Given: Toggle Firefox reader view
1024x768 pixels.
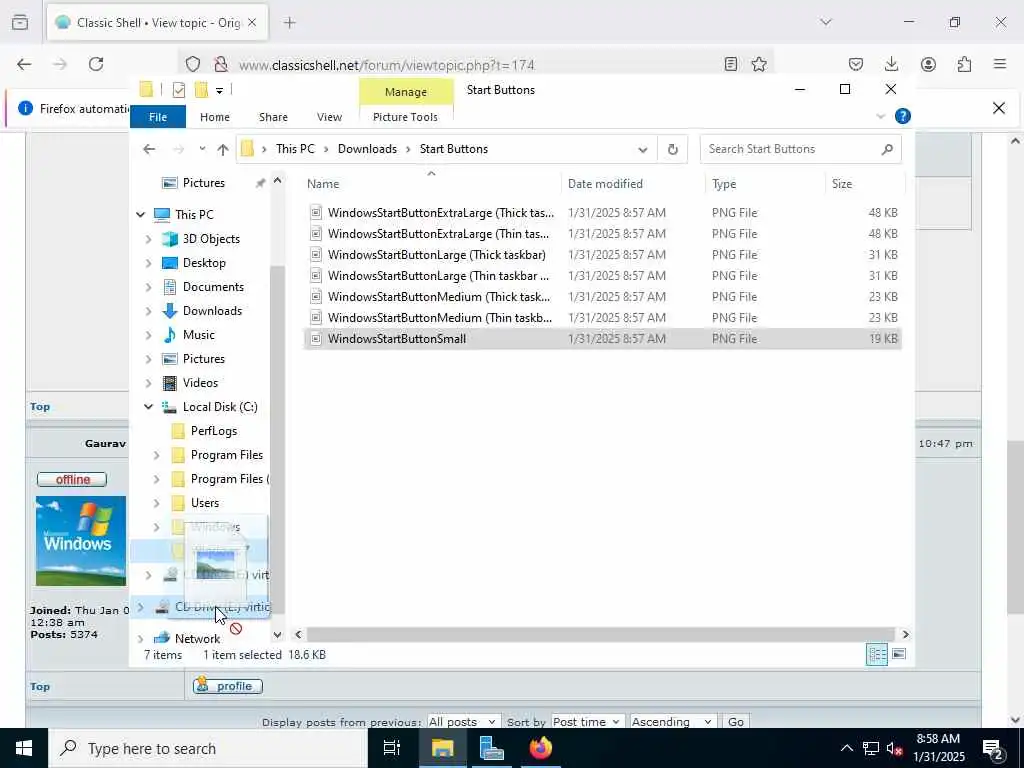Looking at the screenshot, I should [x=731, y=64].
